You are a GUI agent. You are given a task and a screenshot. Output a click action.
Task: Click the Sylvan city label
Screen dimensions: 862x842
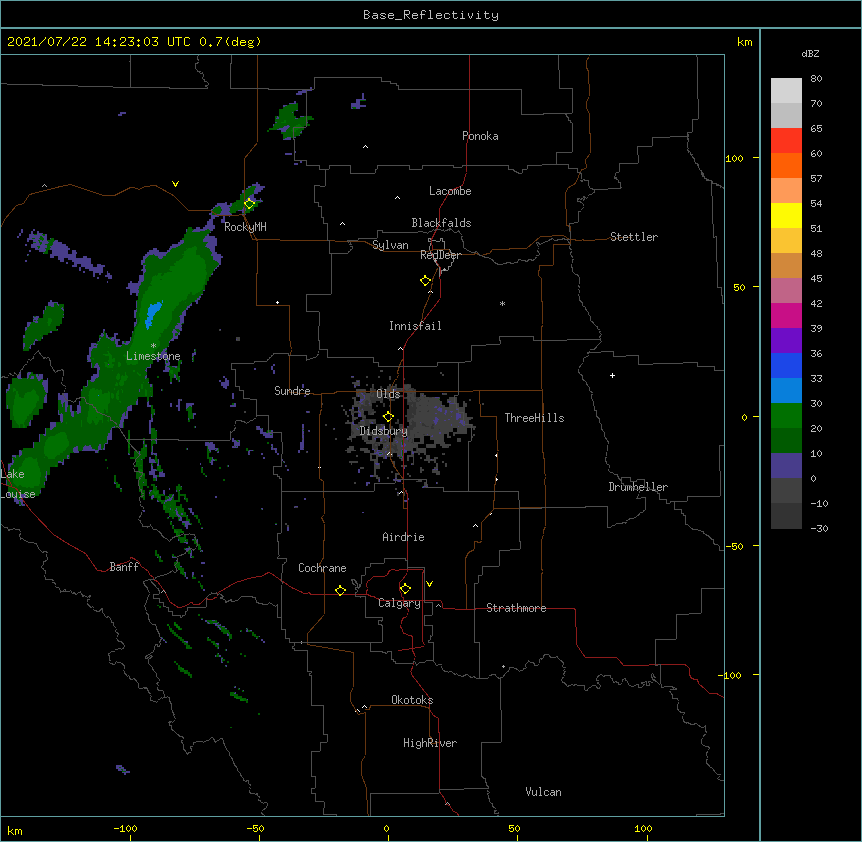point(390,245)
